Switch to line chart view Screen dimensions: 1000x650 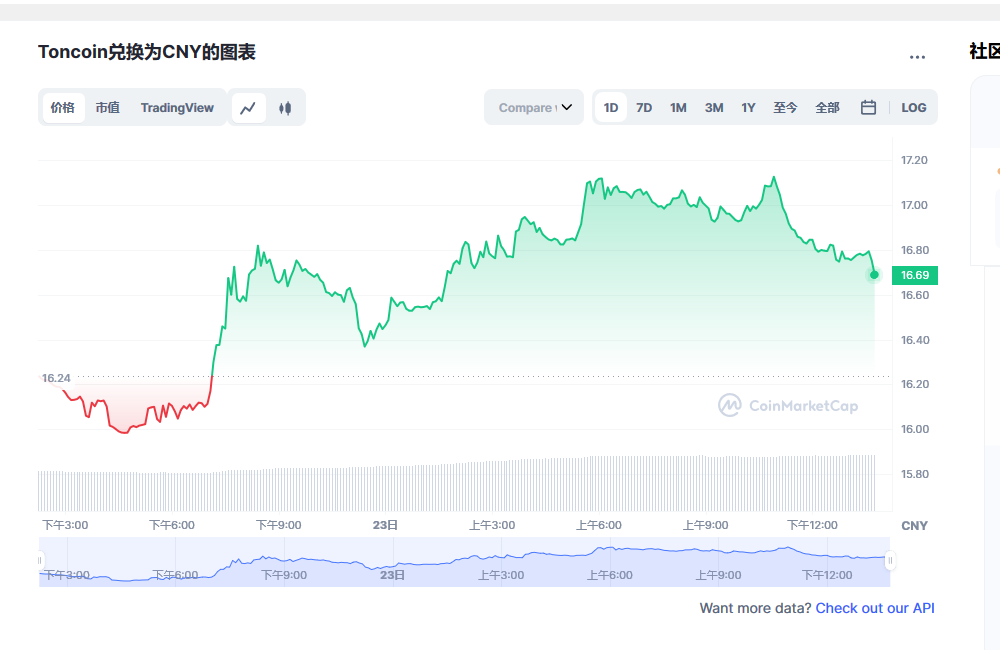pyautogui.click(x=248, y=108)
